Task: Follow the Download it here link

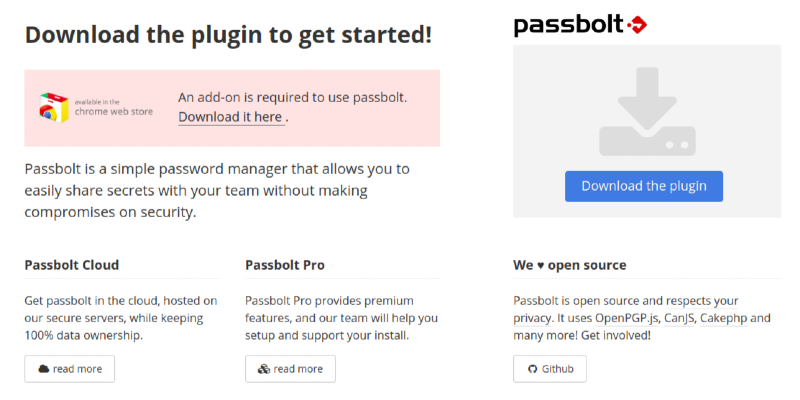Action: 230,117
